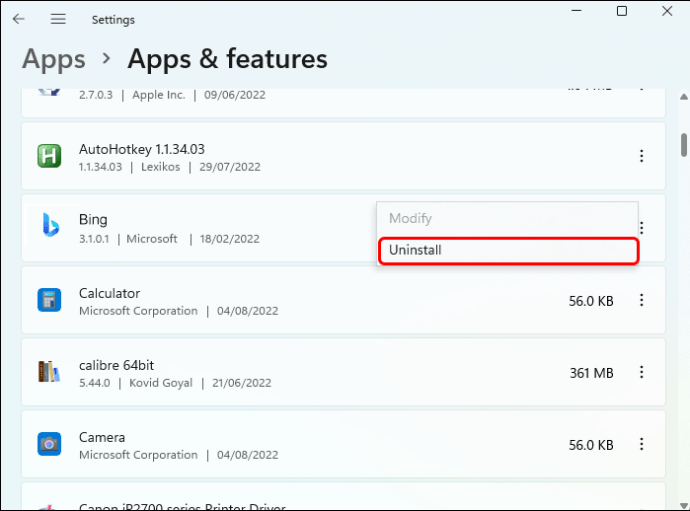Viewport: 690px width, 511px height.
Task: Click the vertical scrollbar thumb
Action: coord(684,145)
